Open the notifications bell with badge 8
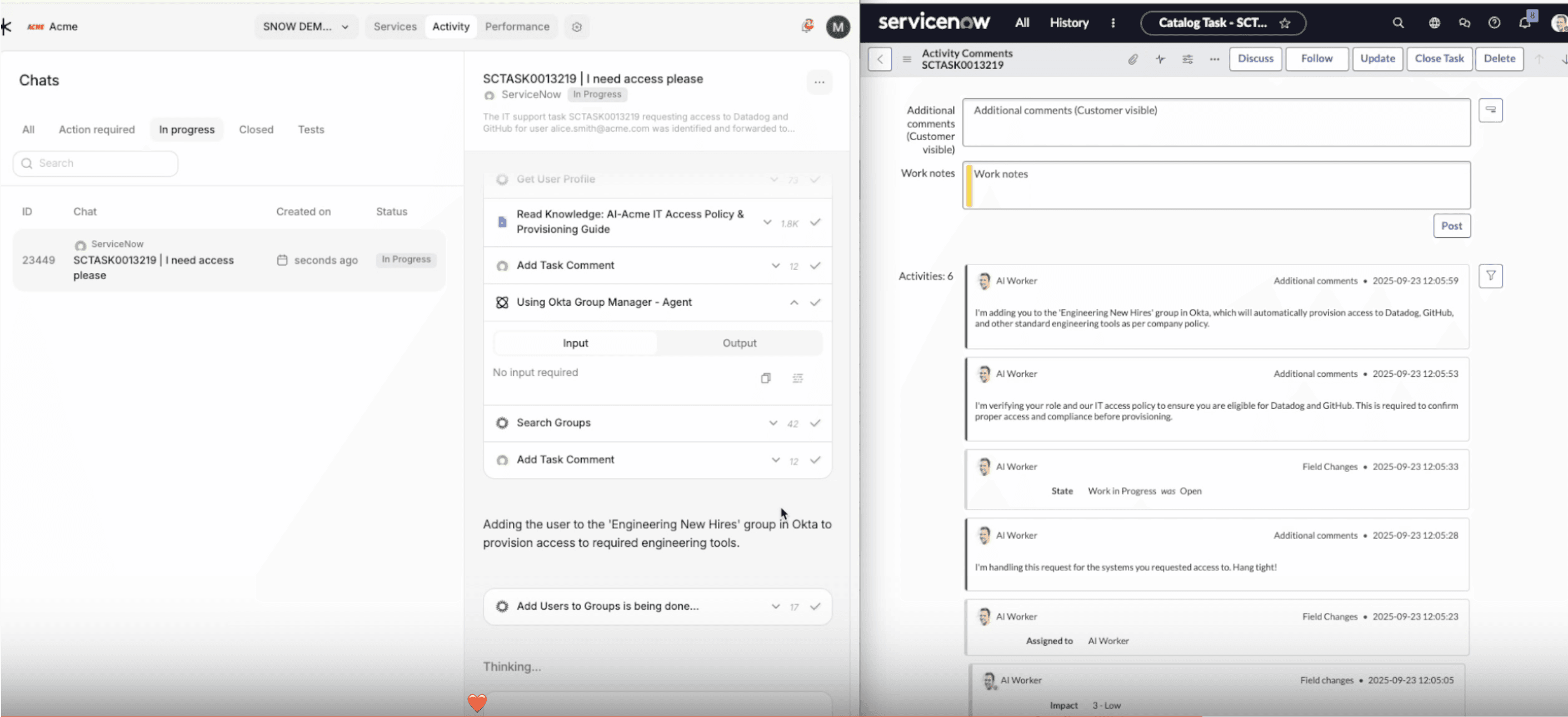The image size is (1568, 717). click(x=1526, y=23)
